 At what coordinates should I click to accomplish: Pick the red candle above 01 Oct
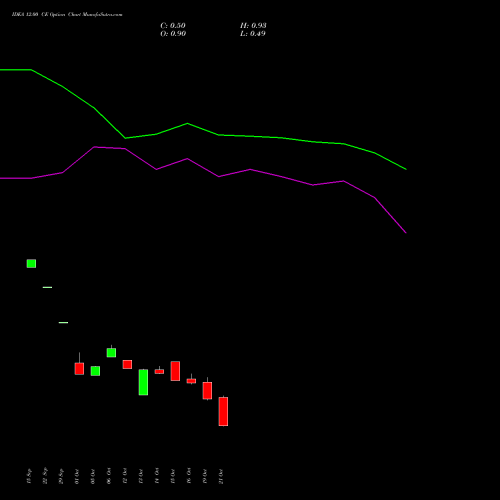pos(79,368)
